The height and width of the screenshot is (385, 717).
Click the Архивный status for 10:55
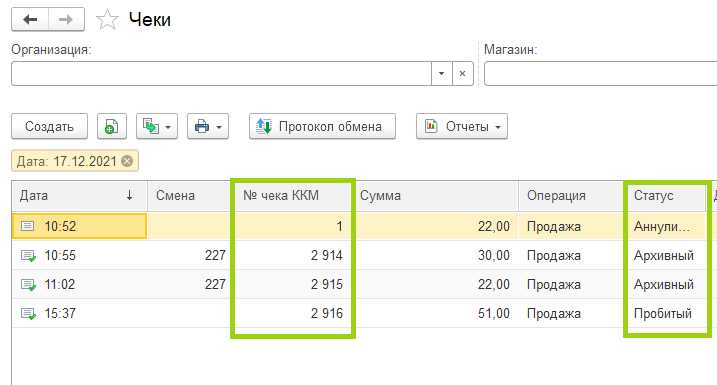pyautogui.click(x=663, y=255)
